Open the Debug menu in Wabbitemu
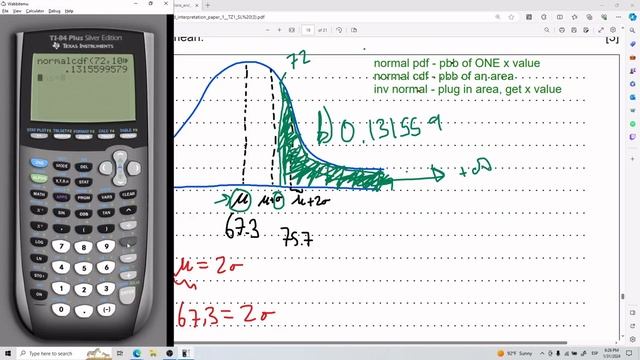This screenshot has width=640, height=360. point(54,11)
